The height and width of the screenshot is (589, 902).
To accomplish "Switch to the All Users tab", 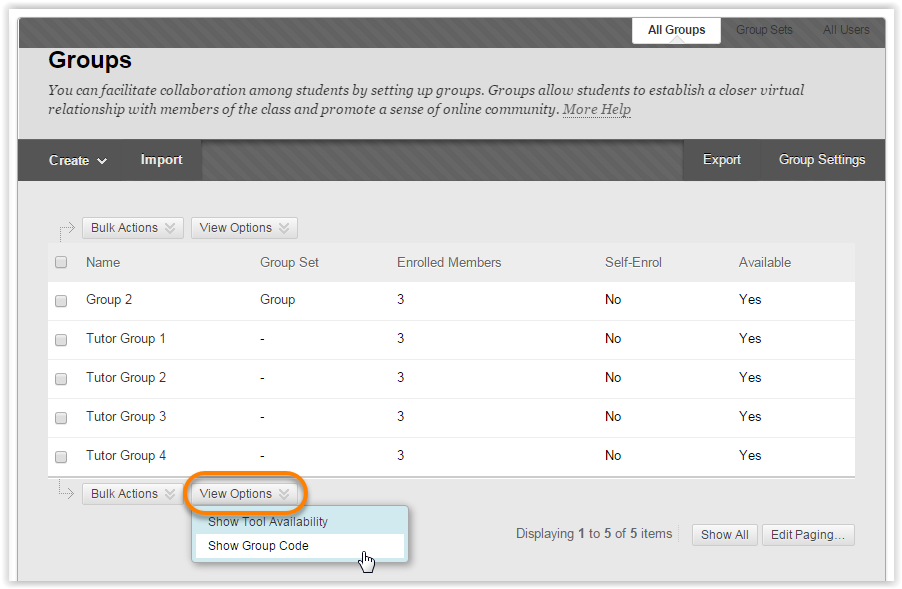I will click(x=846, y=30).
